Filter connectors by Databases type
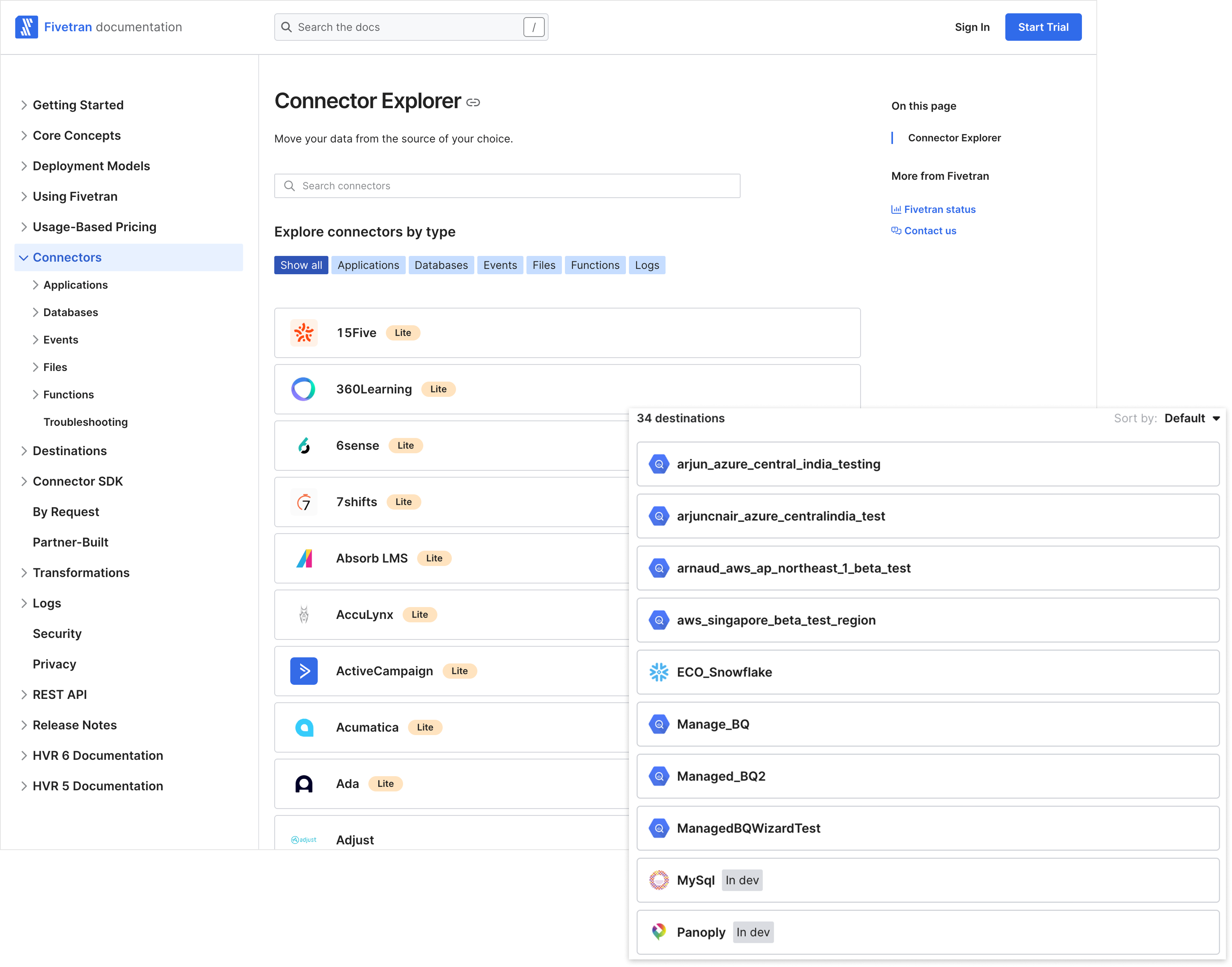 tap(441, 265)
